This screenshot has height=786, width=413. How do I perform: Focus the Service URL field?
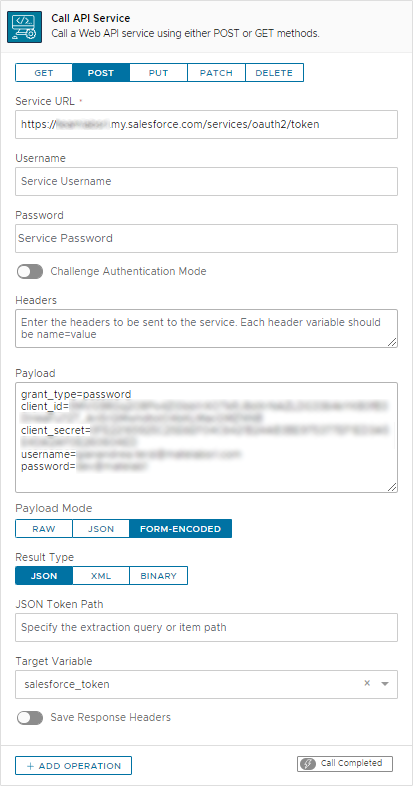point(206,124)
